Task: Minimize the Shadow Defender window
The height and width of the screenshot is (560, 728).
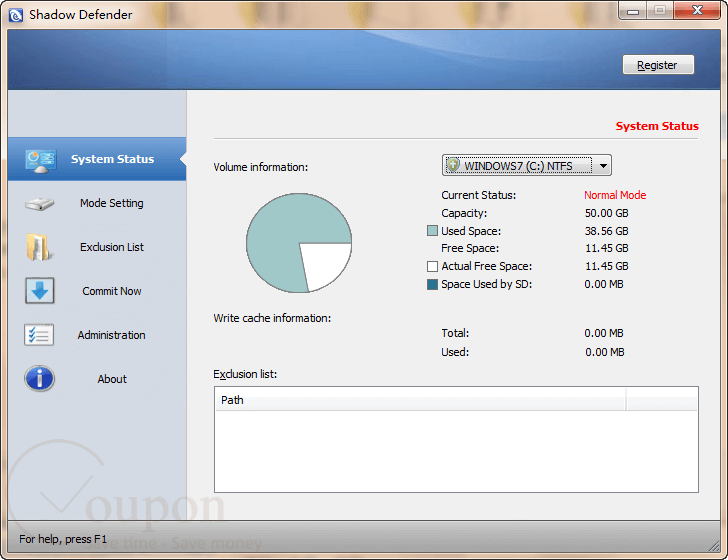Action: 632,11
